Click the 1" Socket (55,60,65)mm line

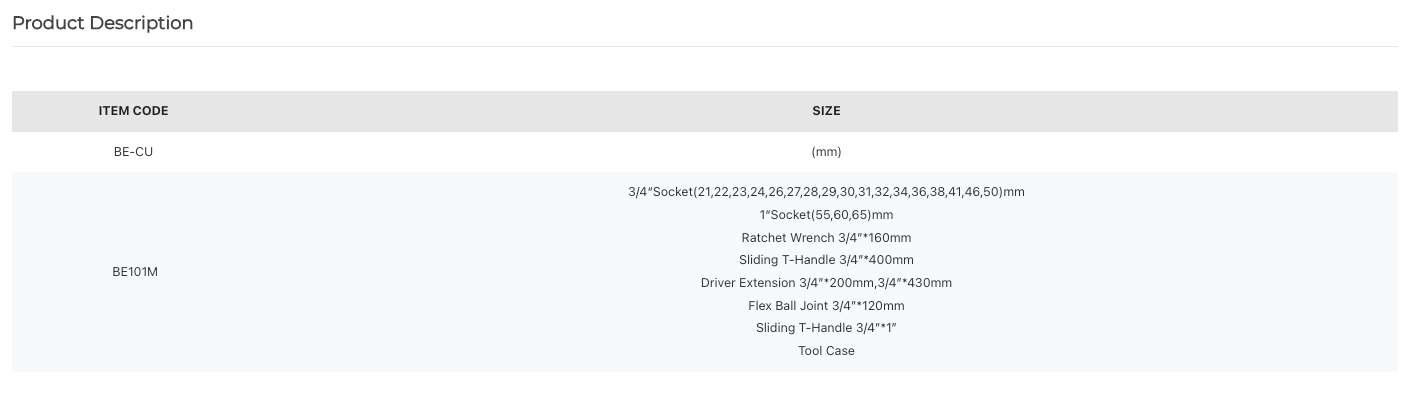click(826, 215)
